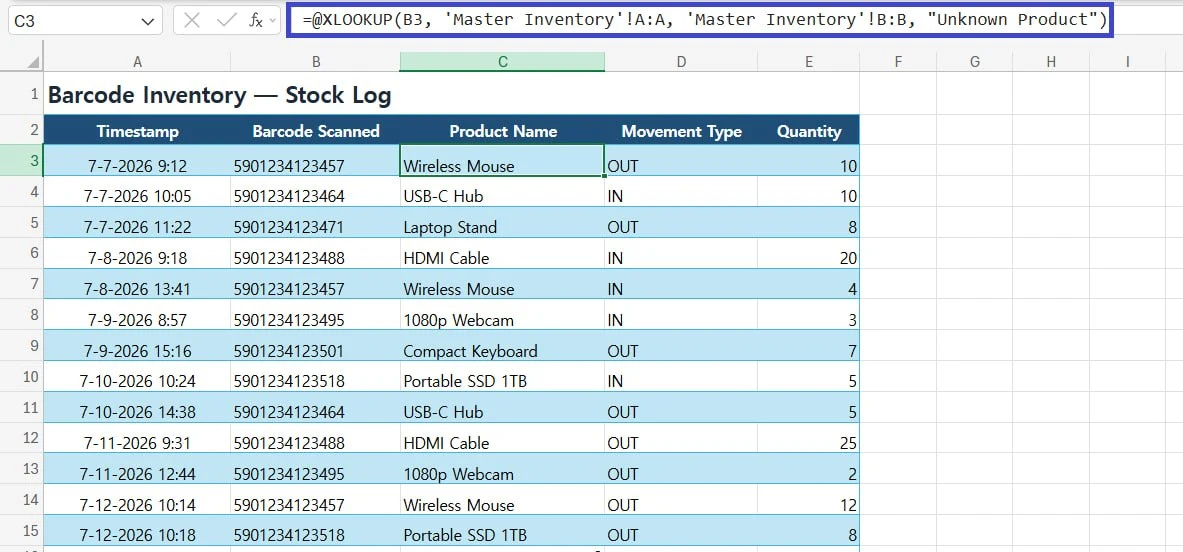Click the Movement Type header cell

click(x=681, y=130)
